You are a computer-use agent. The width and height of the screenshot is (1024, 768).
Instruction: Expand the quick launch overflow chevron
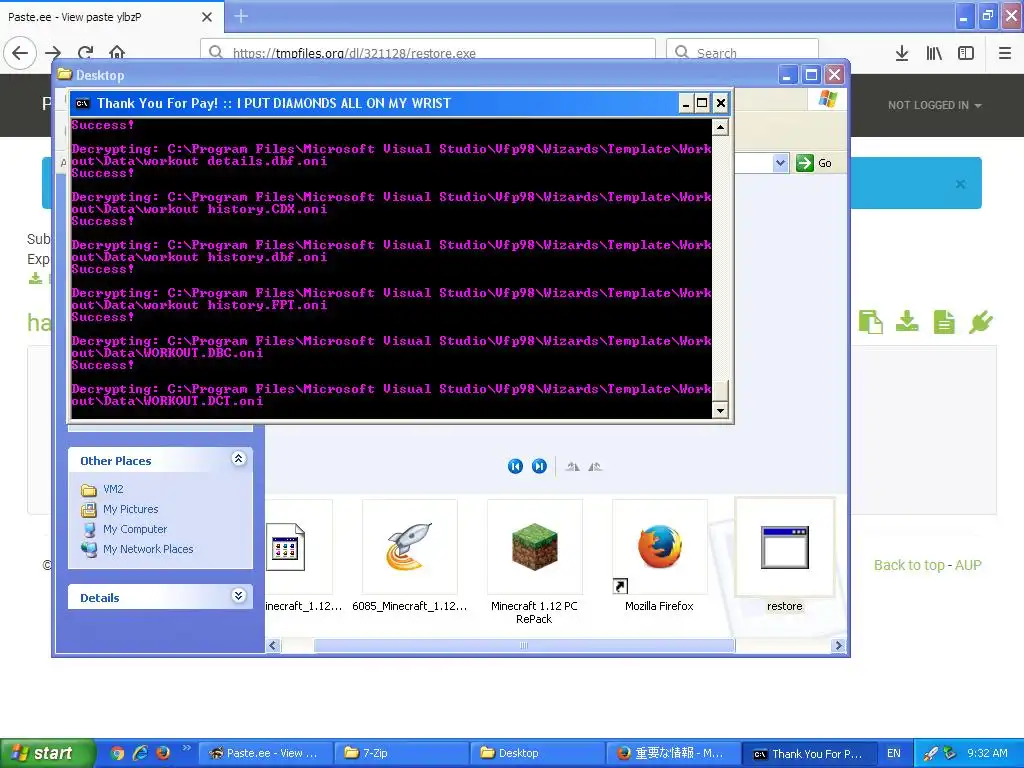186,748
